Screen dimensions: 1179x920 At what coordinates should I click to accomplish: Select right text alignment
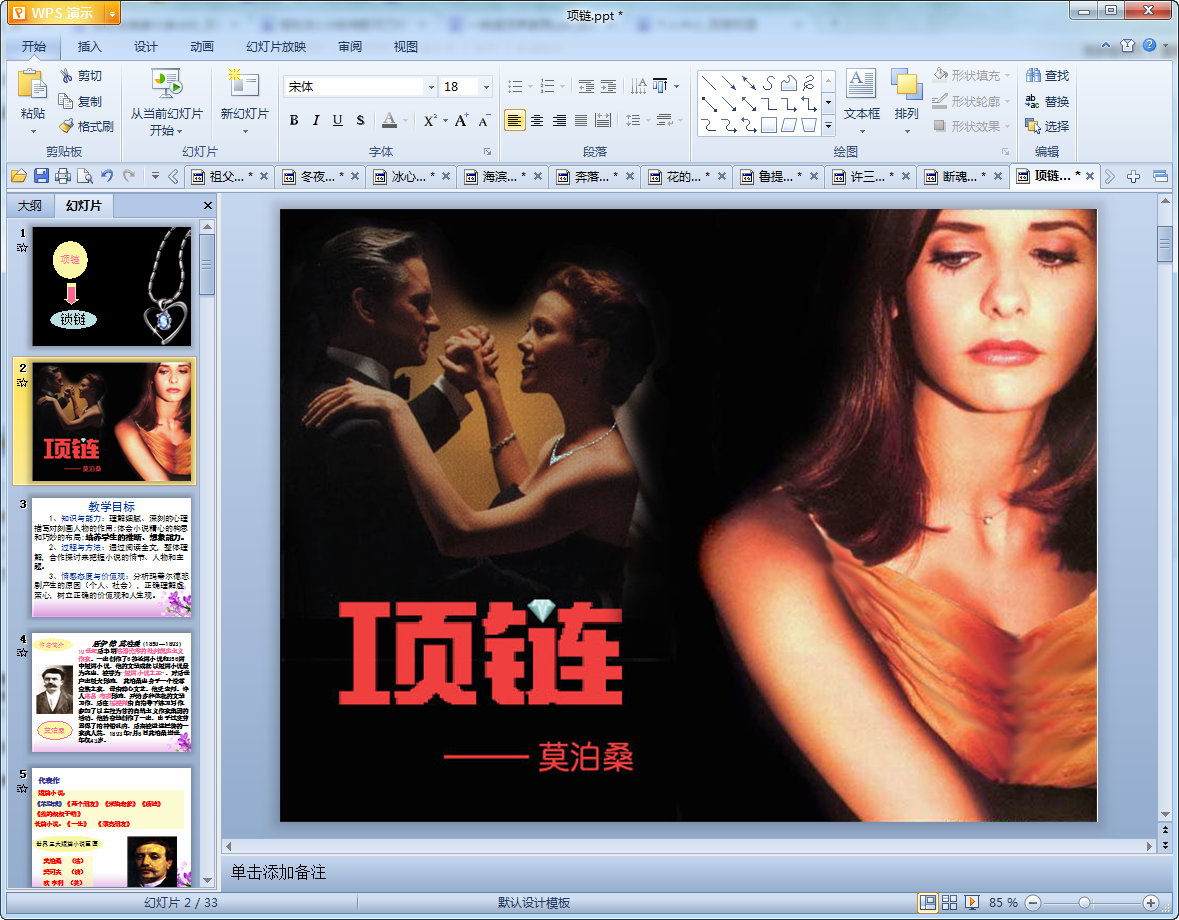pos(559,120)
